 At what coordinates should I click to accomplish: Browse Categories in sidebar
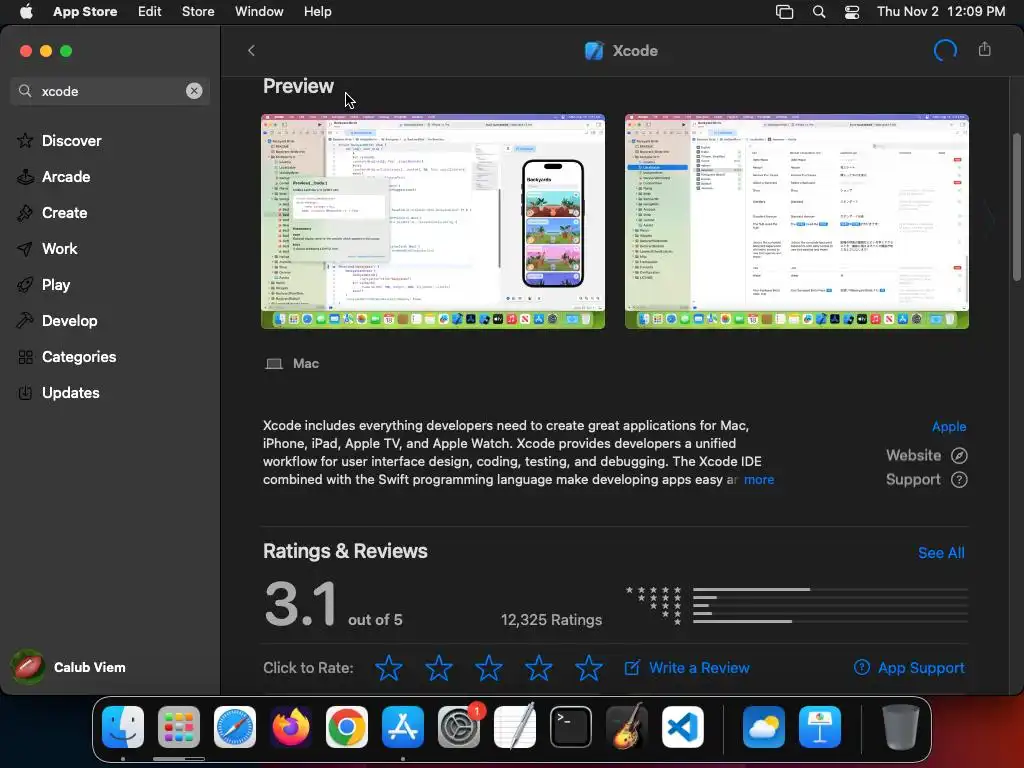click(78, 357)
